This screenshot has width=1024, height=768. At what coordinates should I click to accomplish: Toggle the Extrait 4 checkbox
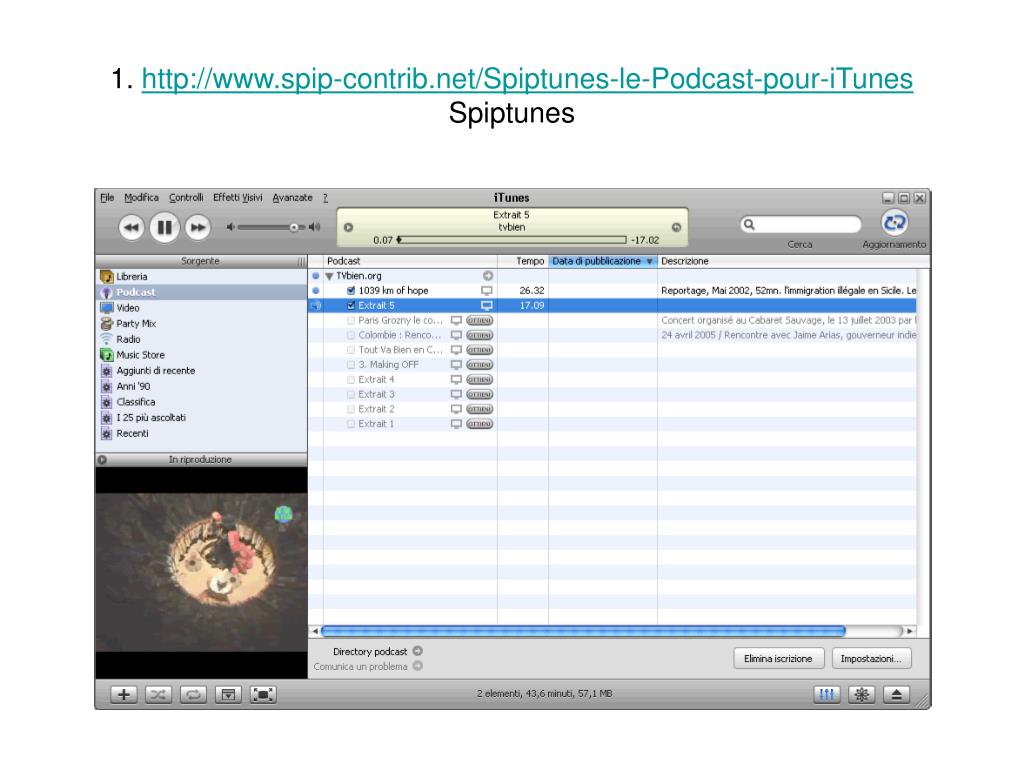[x=351, y=379]
